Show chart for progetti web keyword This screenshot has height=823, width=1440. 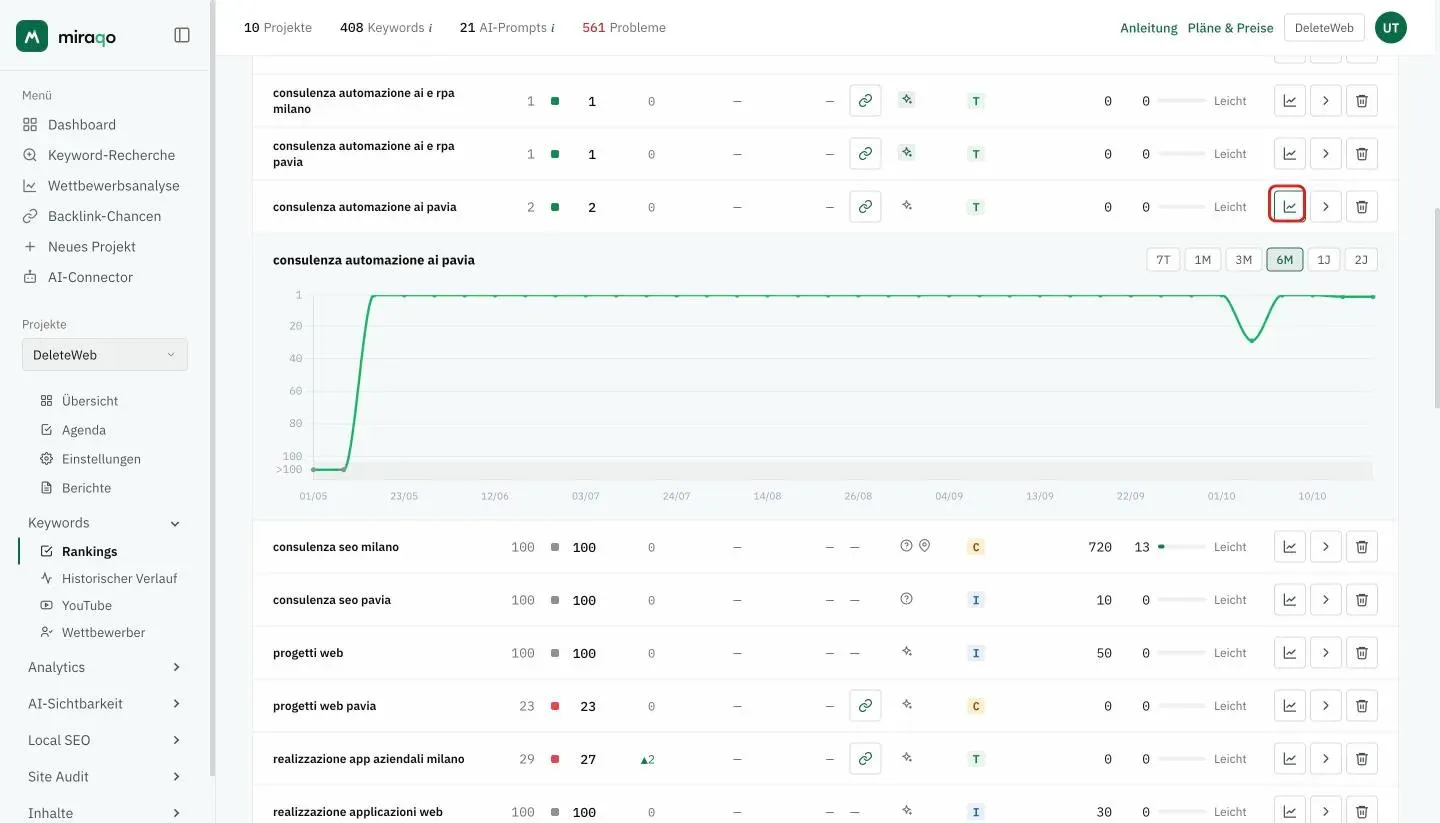point(1289,652)
